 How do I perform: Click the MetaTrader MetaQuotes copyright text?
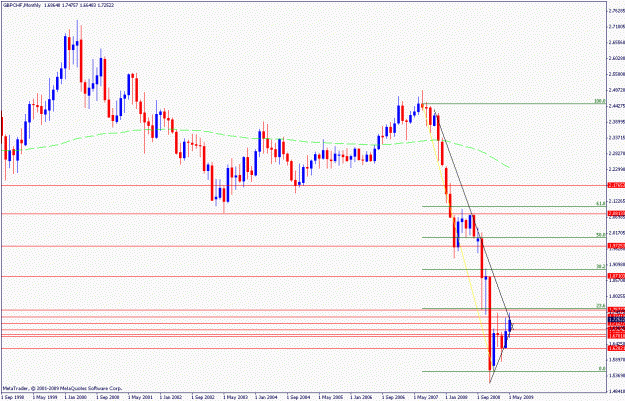(62, 388)
